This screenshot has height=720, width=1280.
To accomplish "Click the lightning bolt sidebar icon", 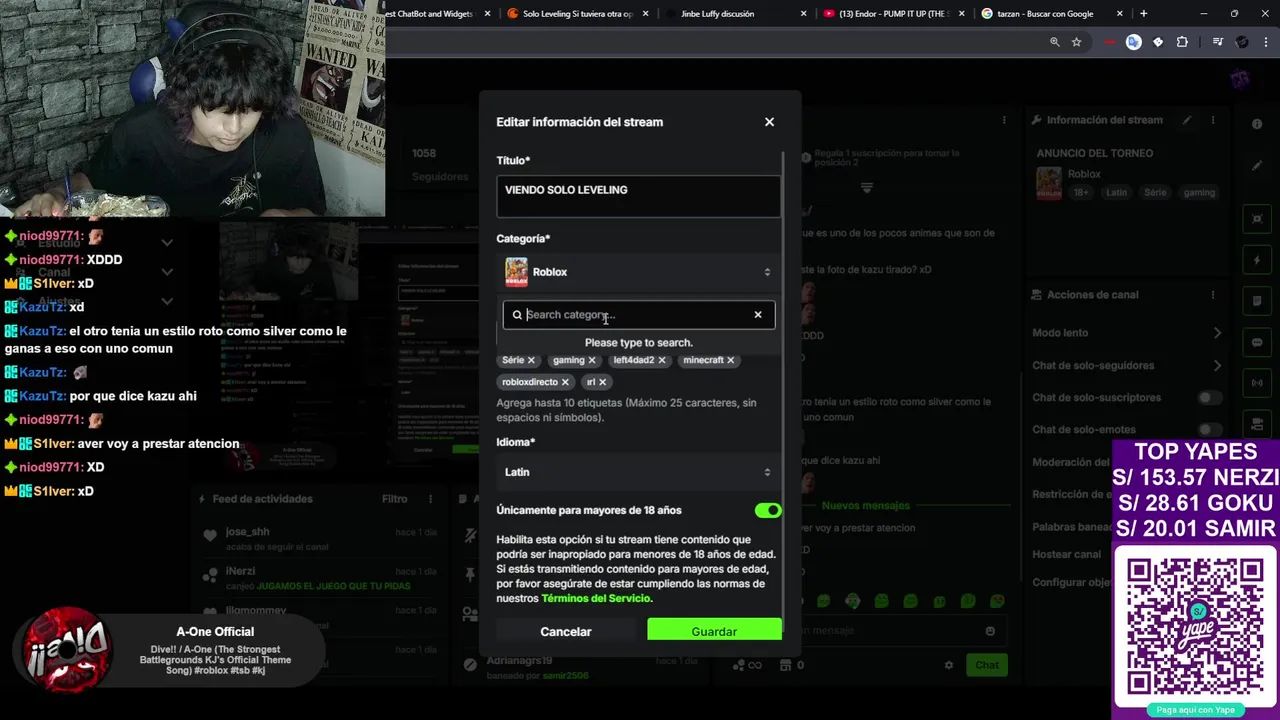I will [1257, 260].
